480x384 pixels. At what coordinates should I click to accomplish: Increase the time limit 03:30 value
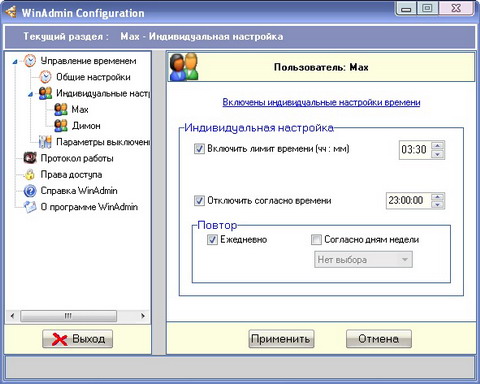pos(437,145)
